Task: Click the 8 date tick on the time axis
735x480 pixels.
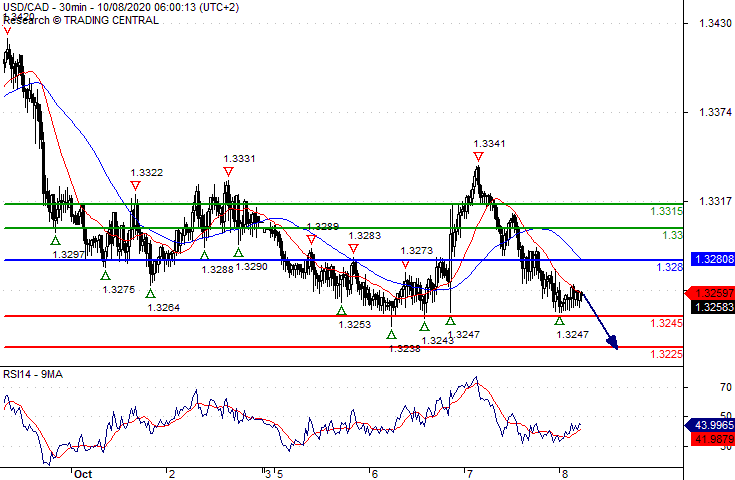Action: pos(565,474)
